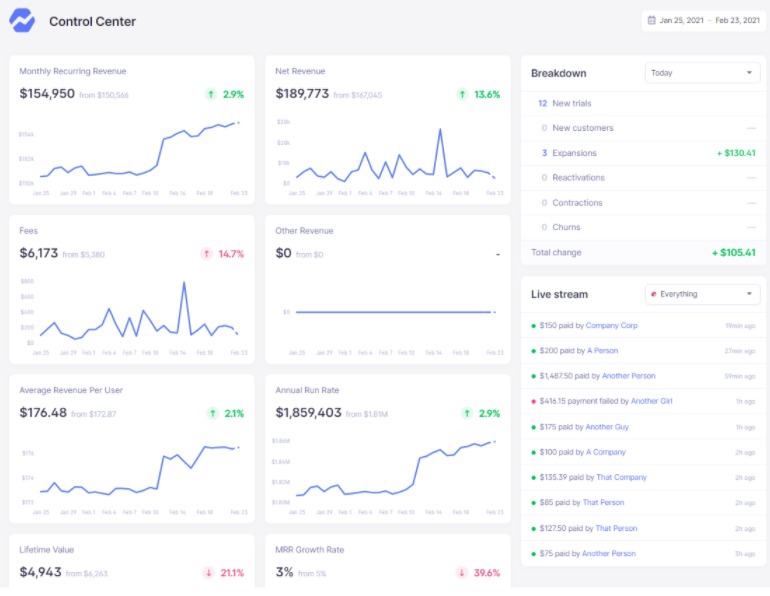
Task: Click the green arrow on Annual Run Rate
Action: point(462,413)
